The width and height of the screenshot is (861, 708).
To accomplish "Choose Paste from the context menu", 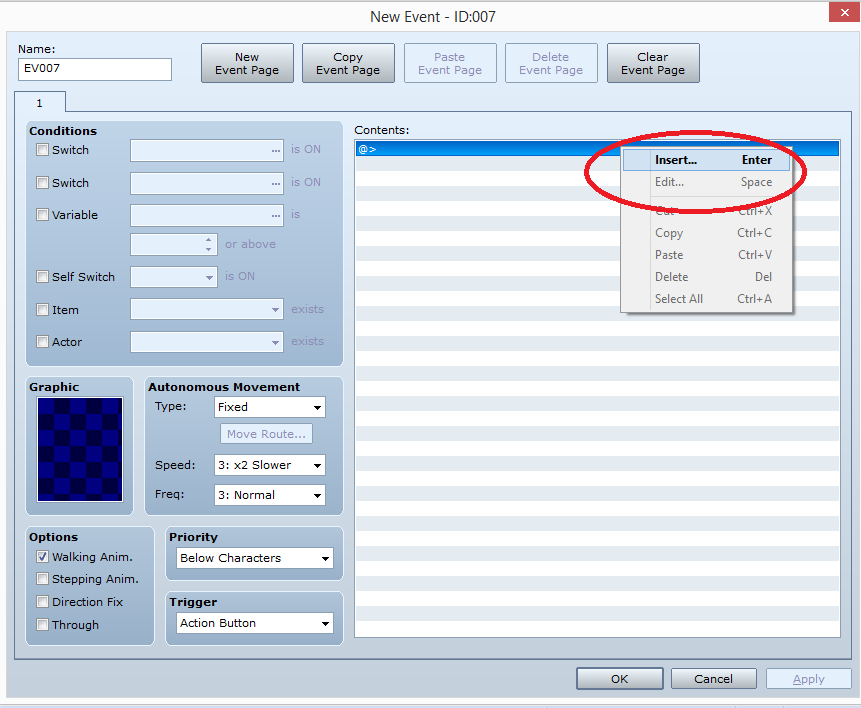I will tap(707, 255).
